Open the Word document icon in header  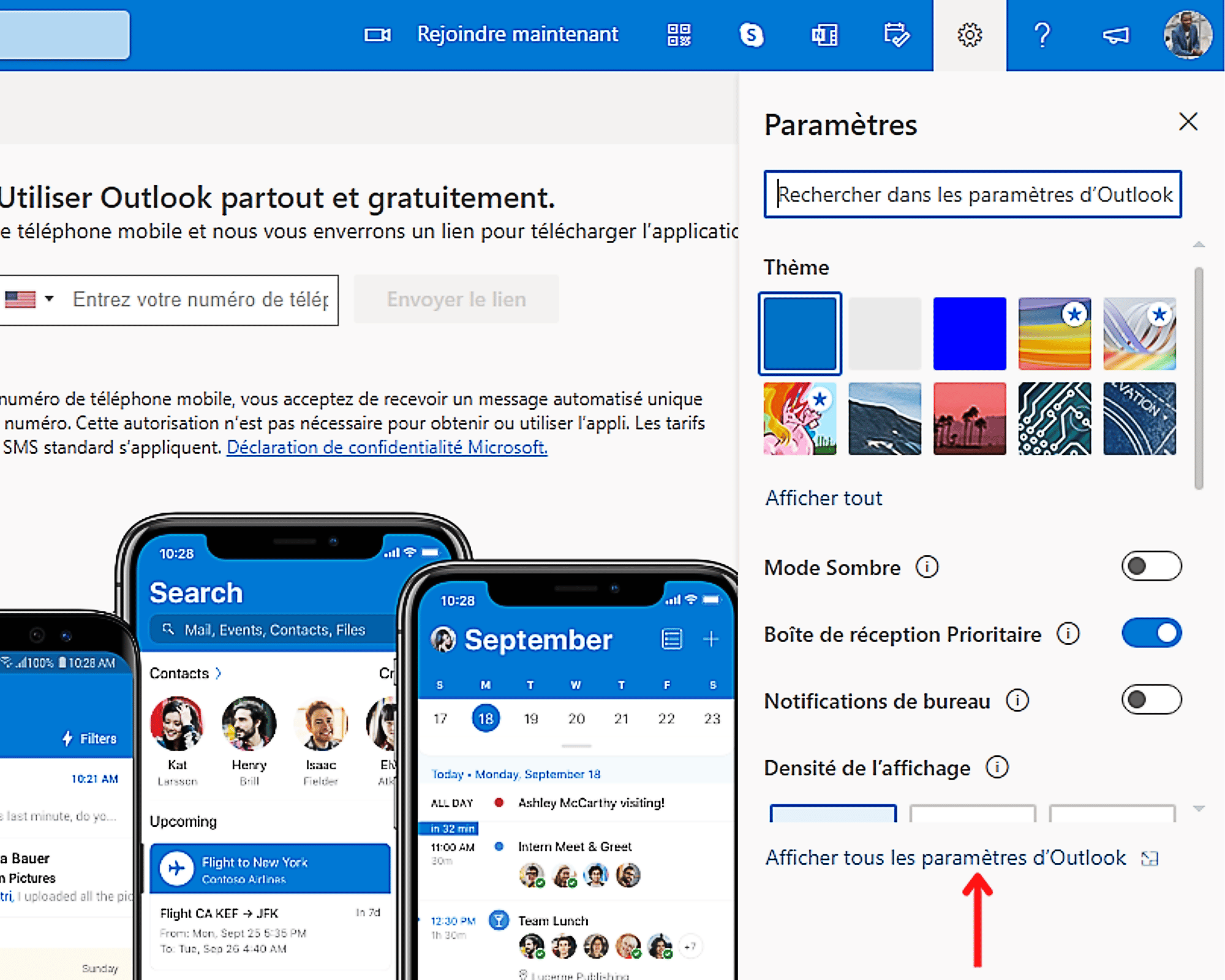(824, 35)
